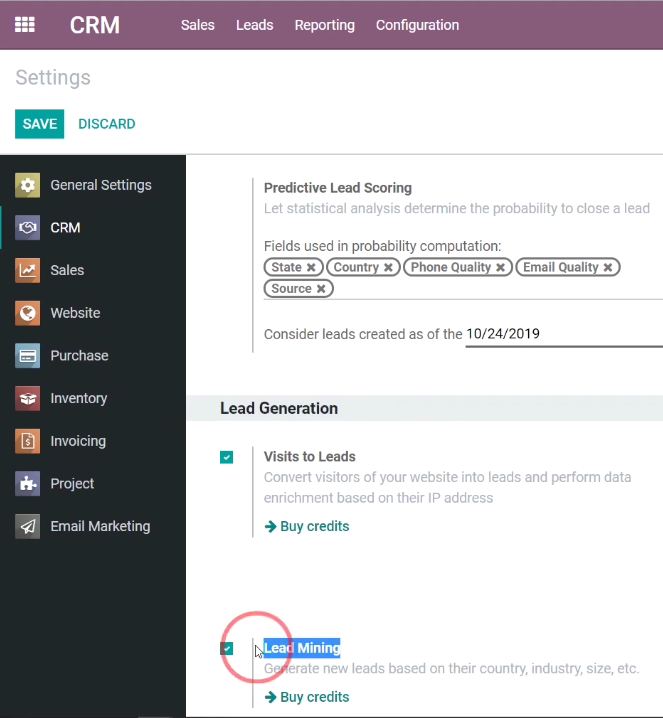663x718 pixels.
Task: Click the 10/24/2019 date field
Action: pyautogui.click(x=564, y=335)
